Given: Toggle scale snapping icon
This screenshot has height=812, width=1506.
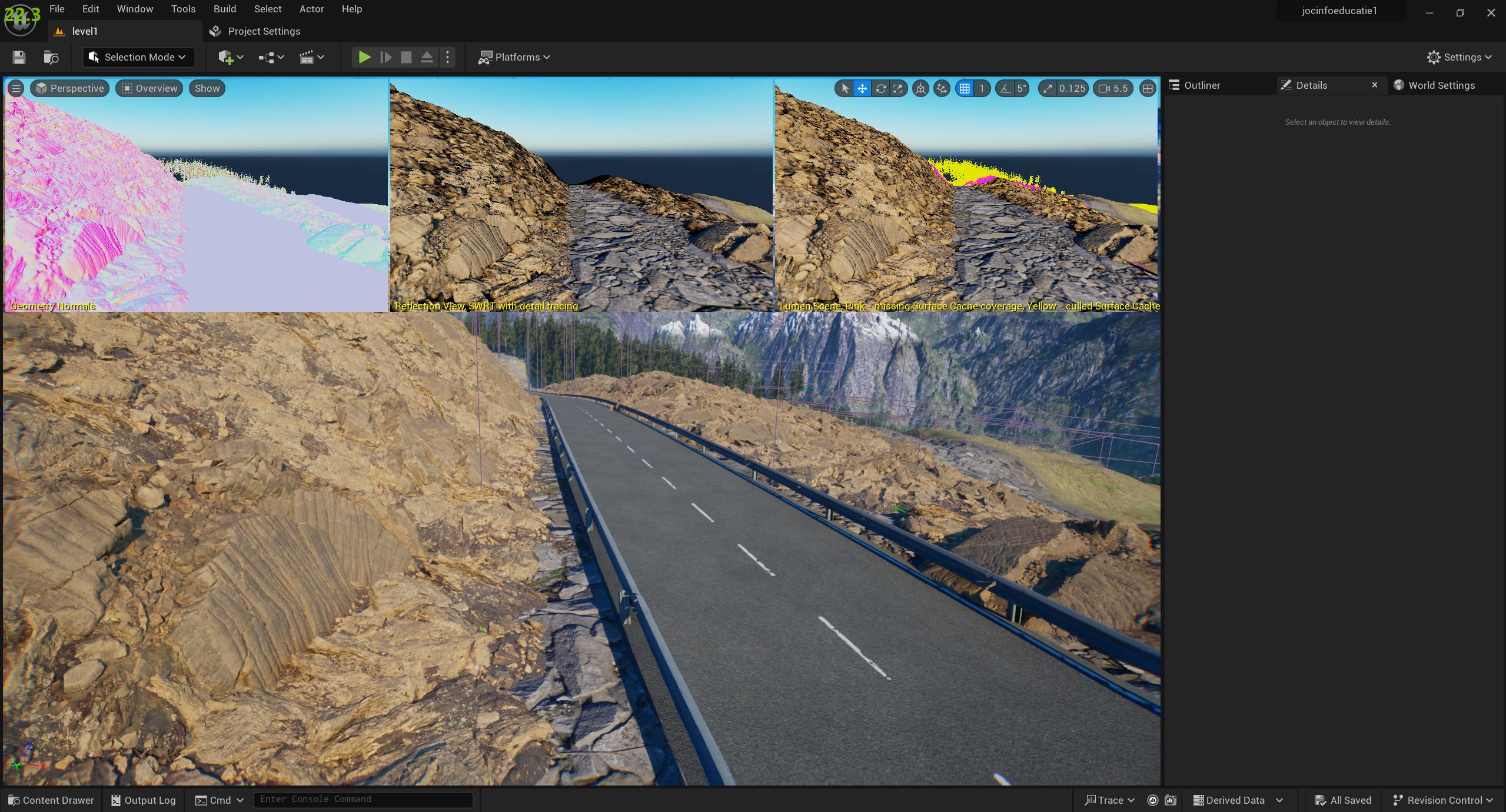Looking at the screenshot, I should 1048,88.
